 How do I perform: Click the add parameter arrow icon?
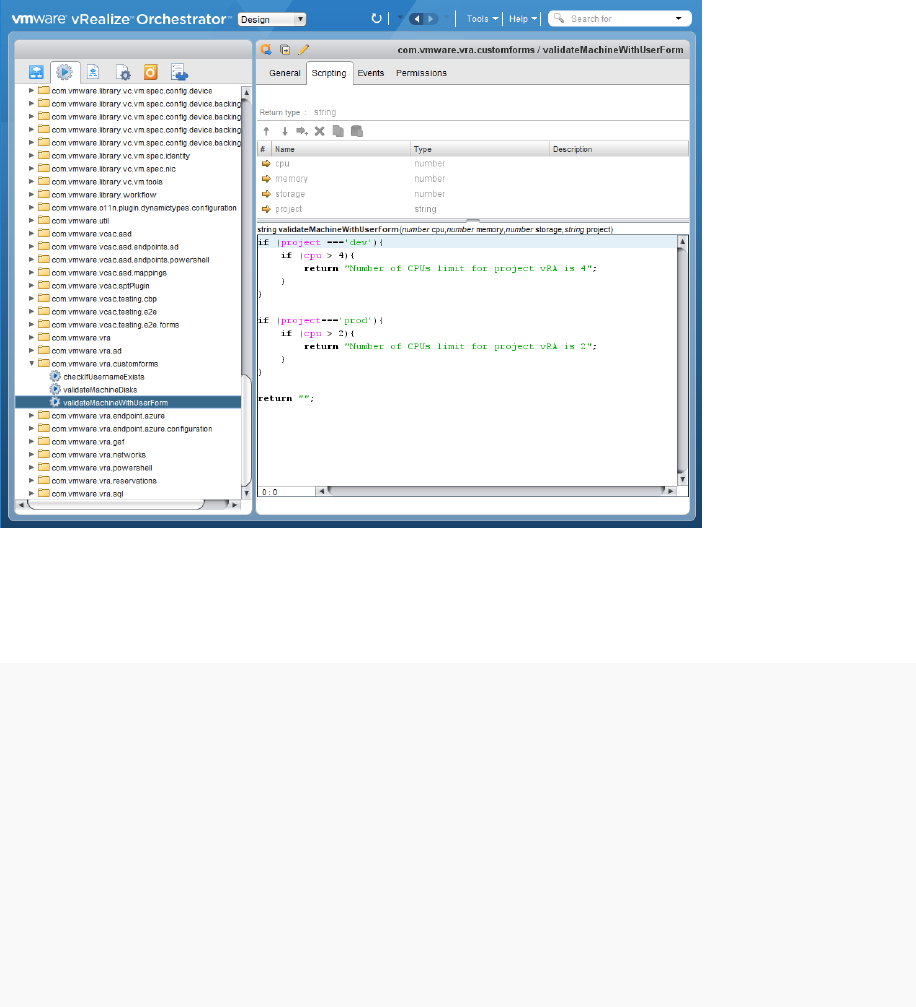pyautogui.click(x=302, y=131)
